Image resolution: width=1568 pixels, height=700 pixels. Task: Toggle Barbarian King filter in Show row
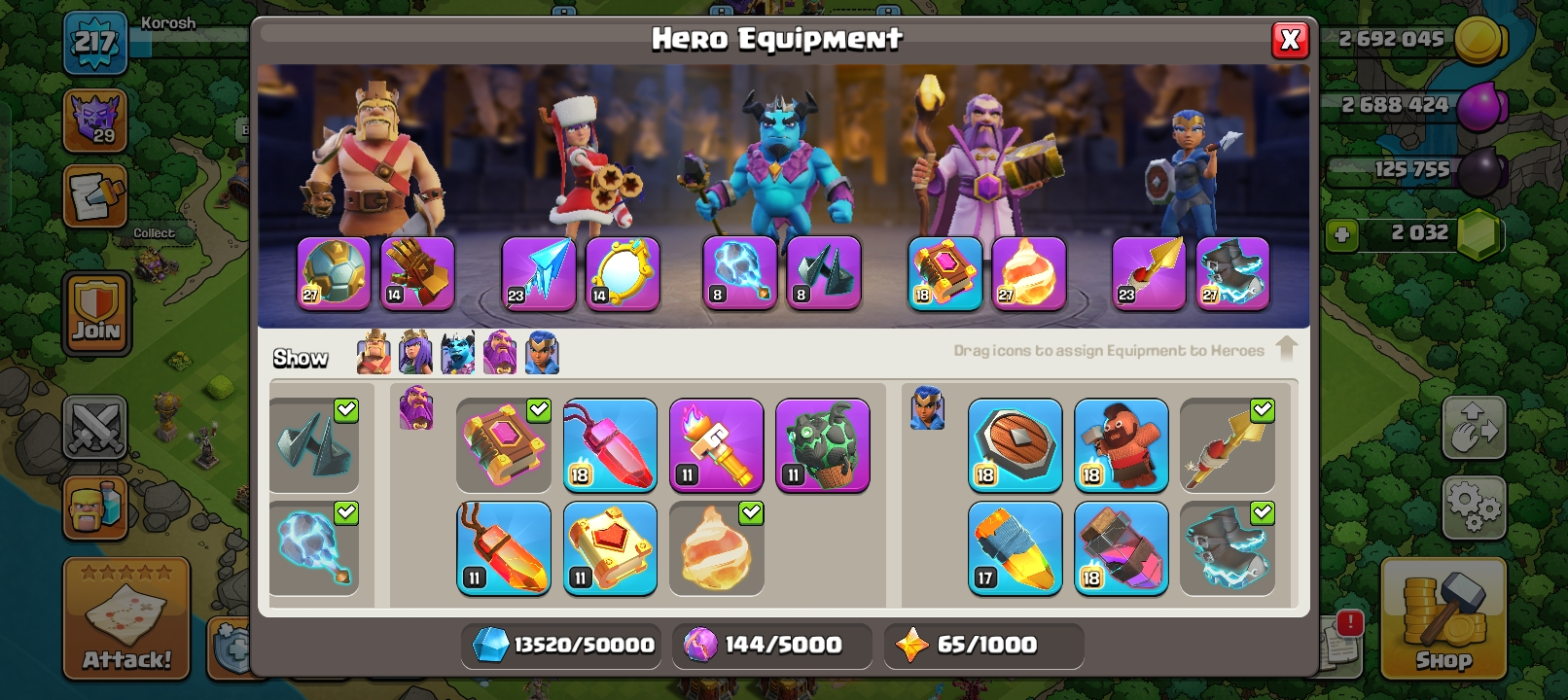coord(374,352)
